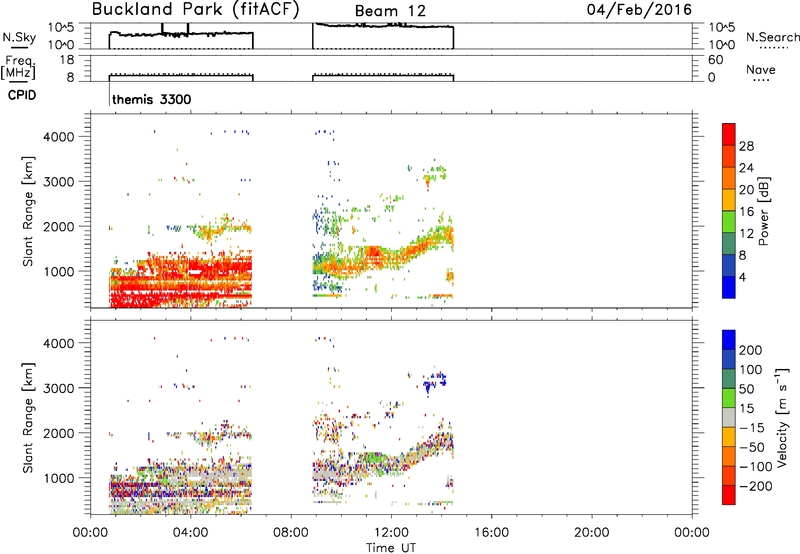Click the "Power [dB]" colorbar title

pos(764,212)
